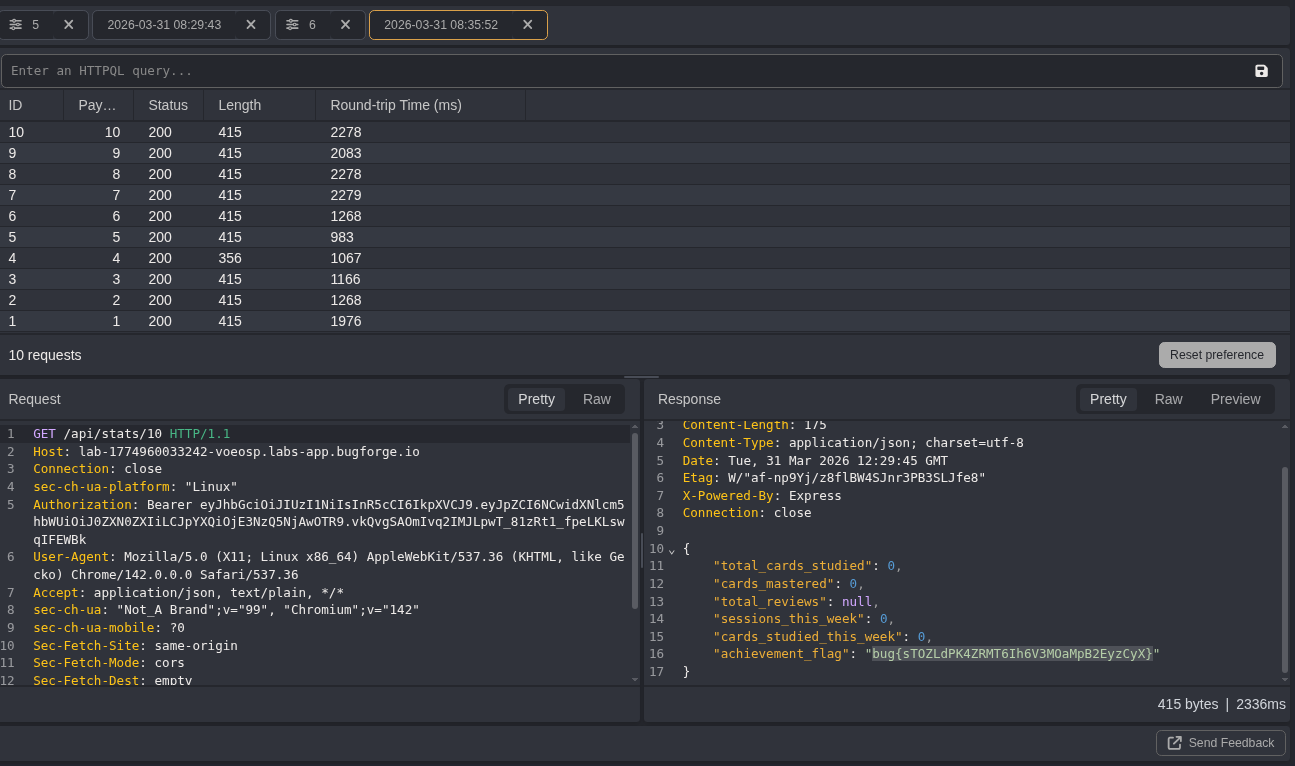This screenshot has width=1295, height=766.
Task: Close the 2026-03-31 08:35:52 tab
Action: pyautogui.click(x=527, y=24)
